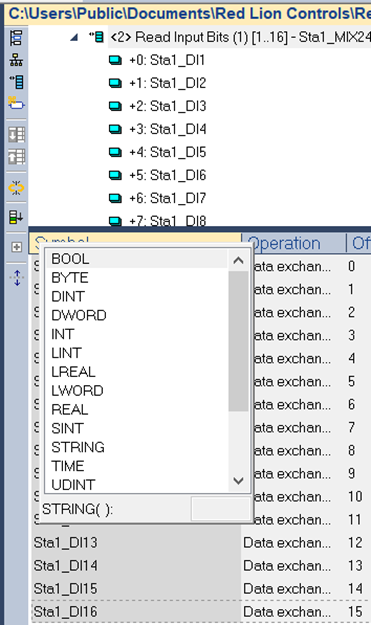
Task: Choose REAL from the data type list
Action: [x=137, y=409]
